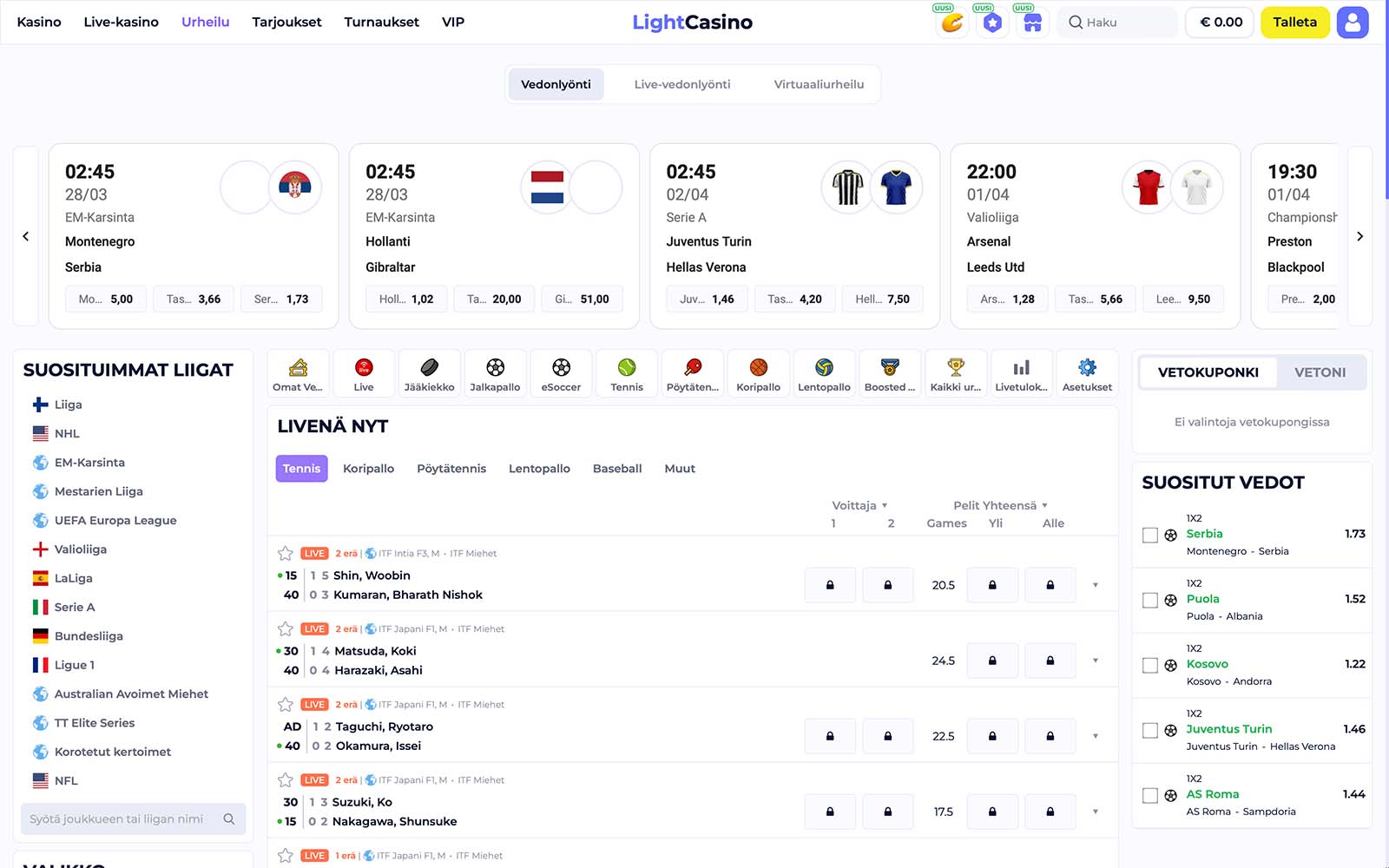Screen dimensions: 1389x868
Task: Check the Serbia popular bet checkbox
Action: (1150, 536)
